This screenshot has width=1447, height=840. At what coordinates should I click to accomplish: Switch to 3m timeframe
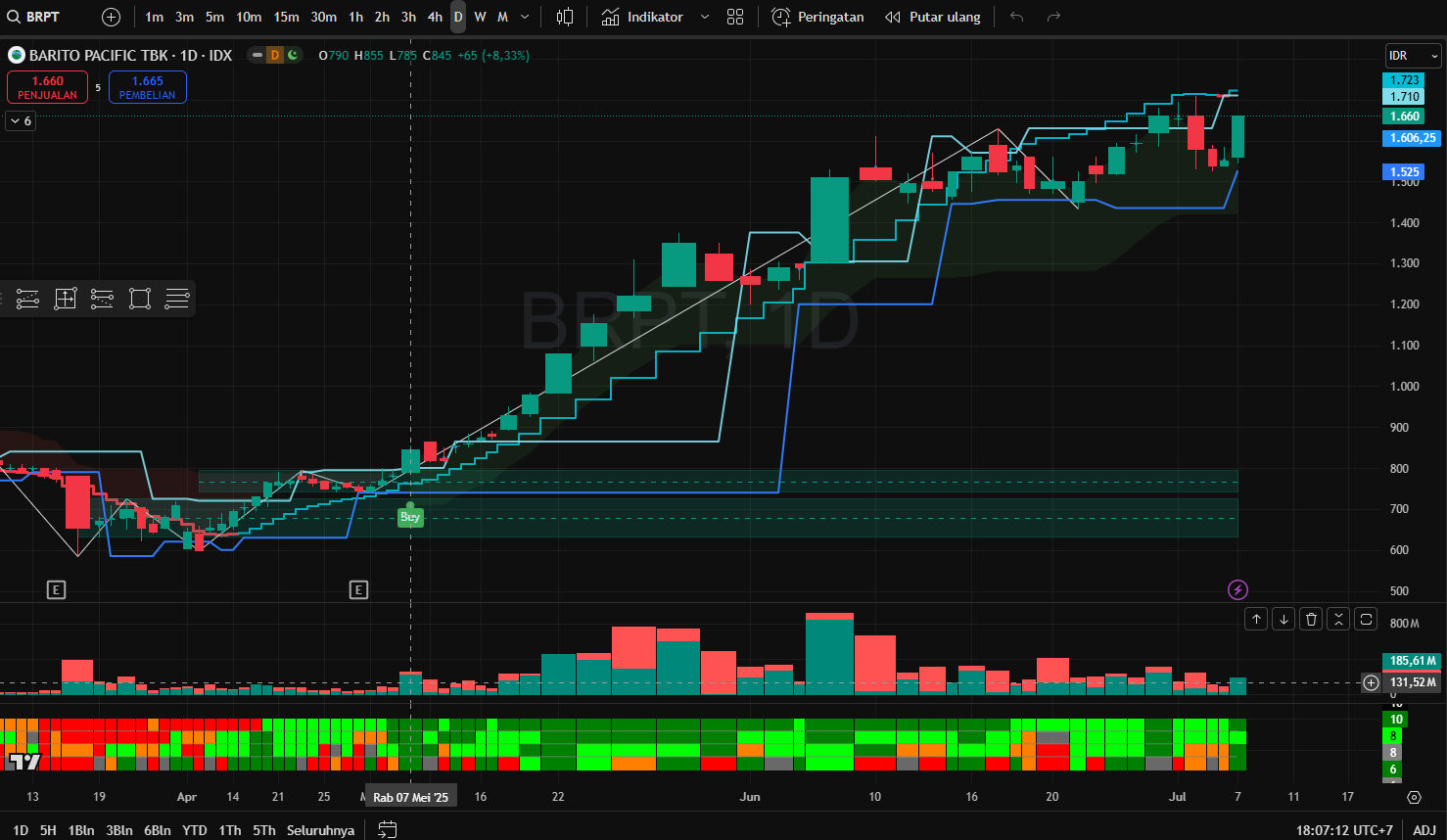coord(184,17)
